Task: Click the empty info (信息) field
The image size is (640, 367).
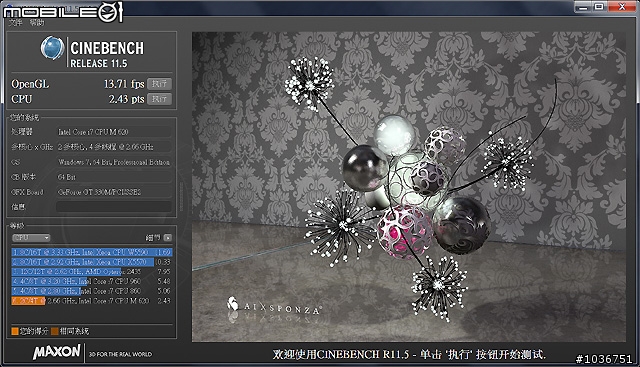Action: point(113,207)
